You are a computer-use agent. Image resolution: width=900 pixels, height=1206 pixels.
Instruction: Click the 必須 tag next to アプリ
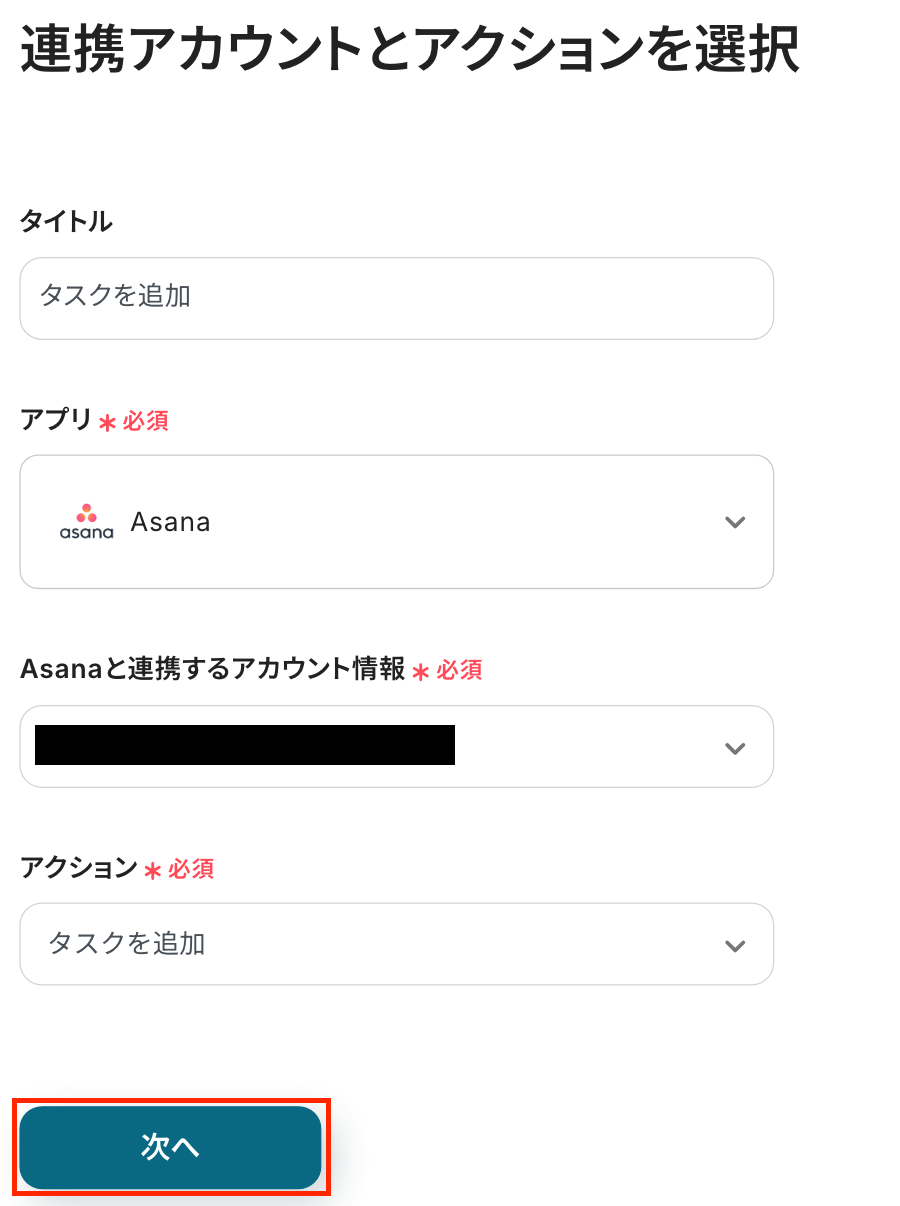tap(146, 421)
